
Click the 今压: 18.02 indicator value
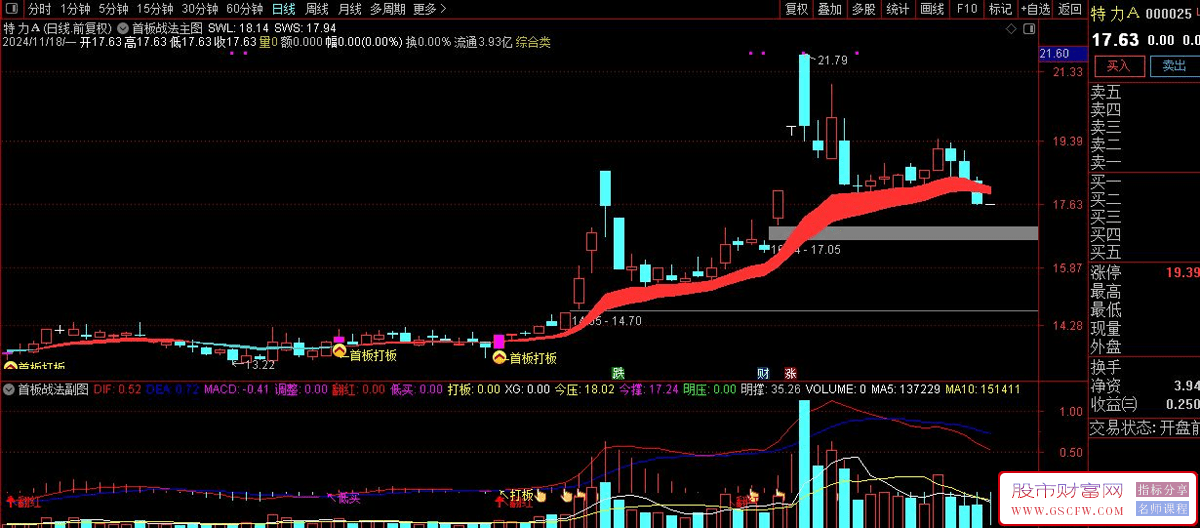(585, 388)
